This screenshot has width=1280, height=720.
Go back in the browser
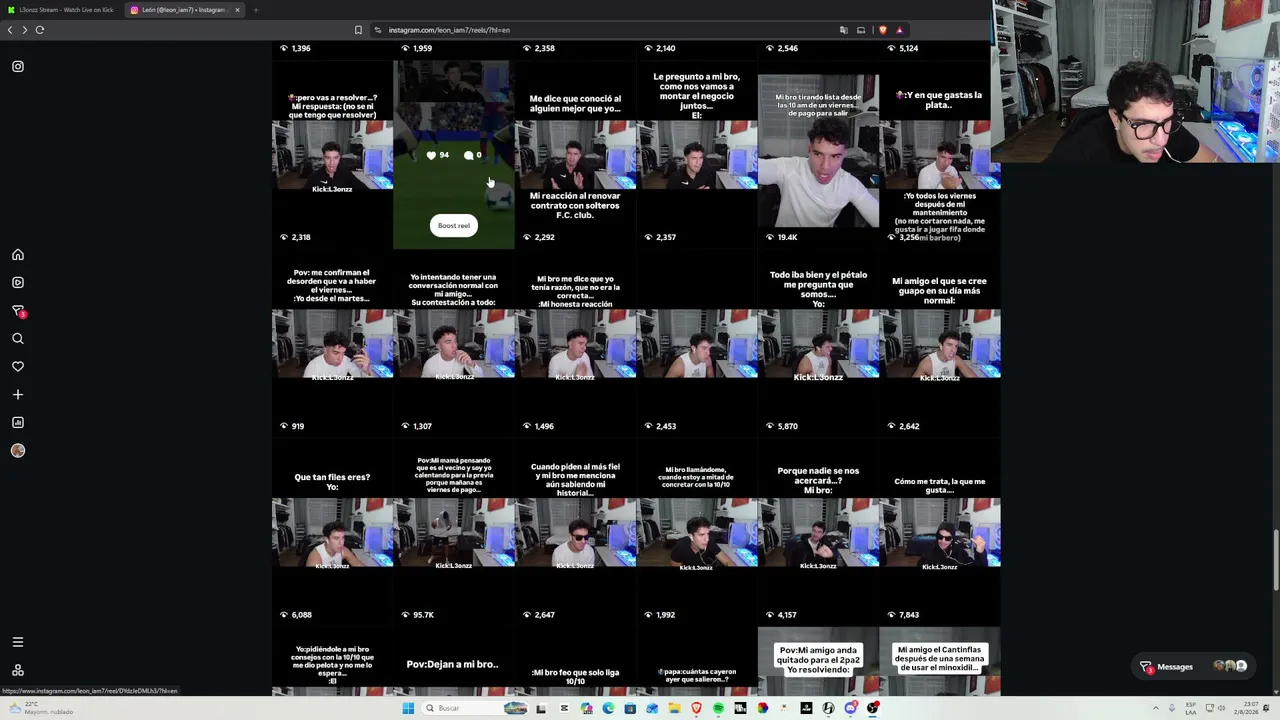pyautogui.click(x=10, y=30)
